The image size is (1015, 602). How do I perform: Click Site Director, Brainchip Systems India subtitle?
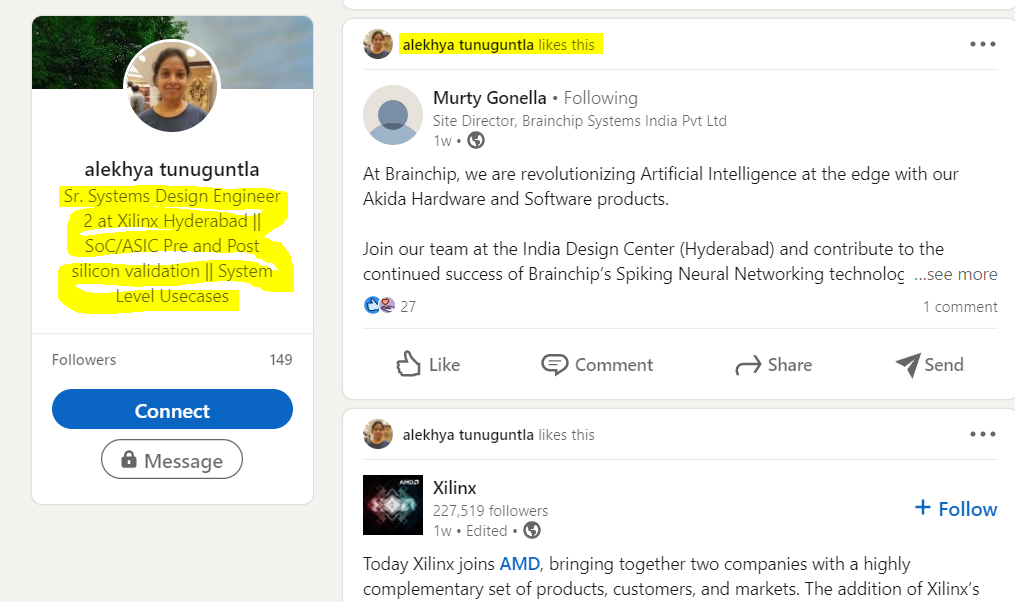coord(580,121)
